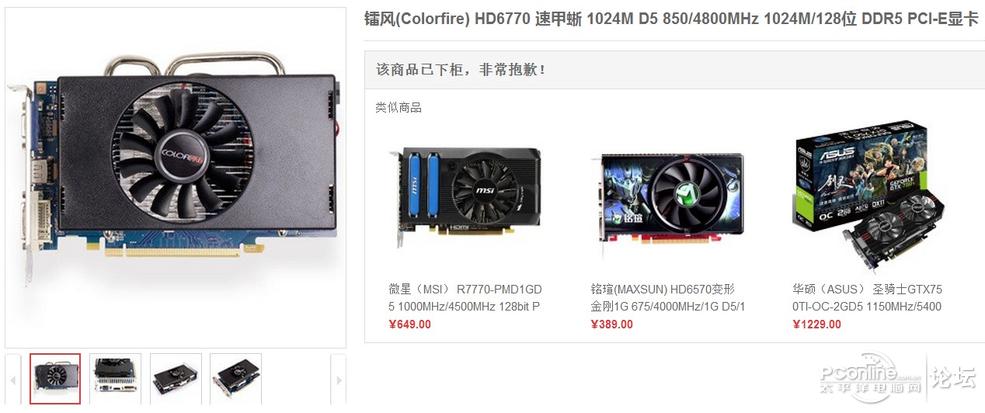This screenshot has height=413, width=985.
Task: Select the third angled card thumbnail
Action: 175,378
